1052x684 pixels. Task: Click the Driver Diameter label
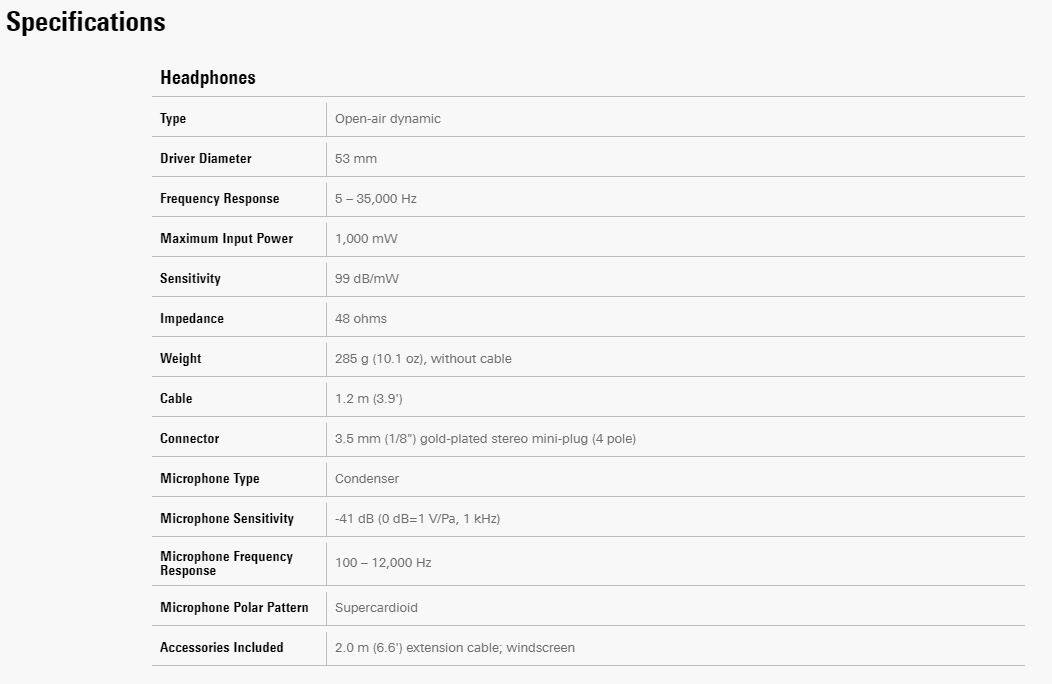pyautogui.click(x=206, y=159)
